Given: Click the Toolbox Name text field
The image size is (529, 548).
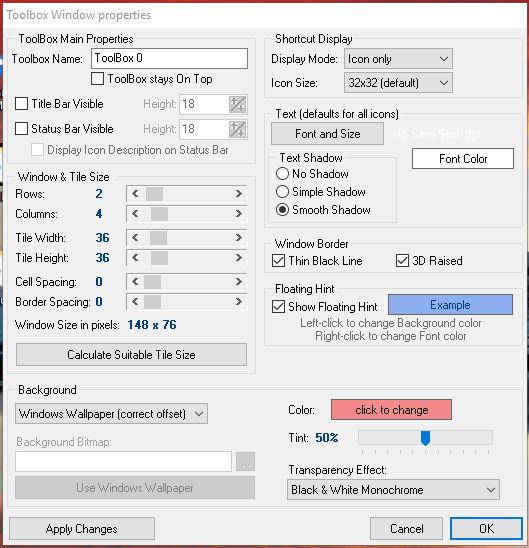Looking at the screenshot, I should point(169,58).
